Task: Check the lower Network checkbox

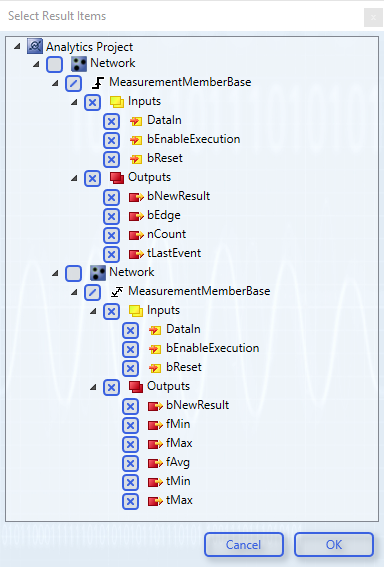Action: click(x=73, y=273)
